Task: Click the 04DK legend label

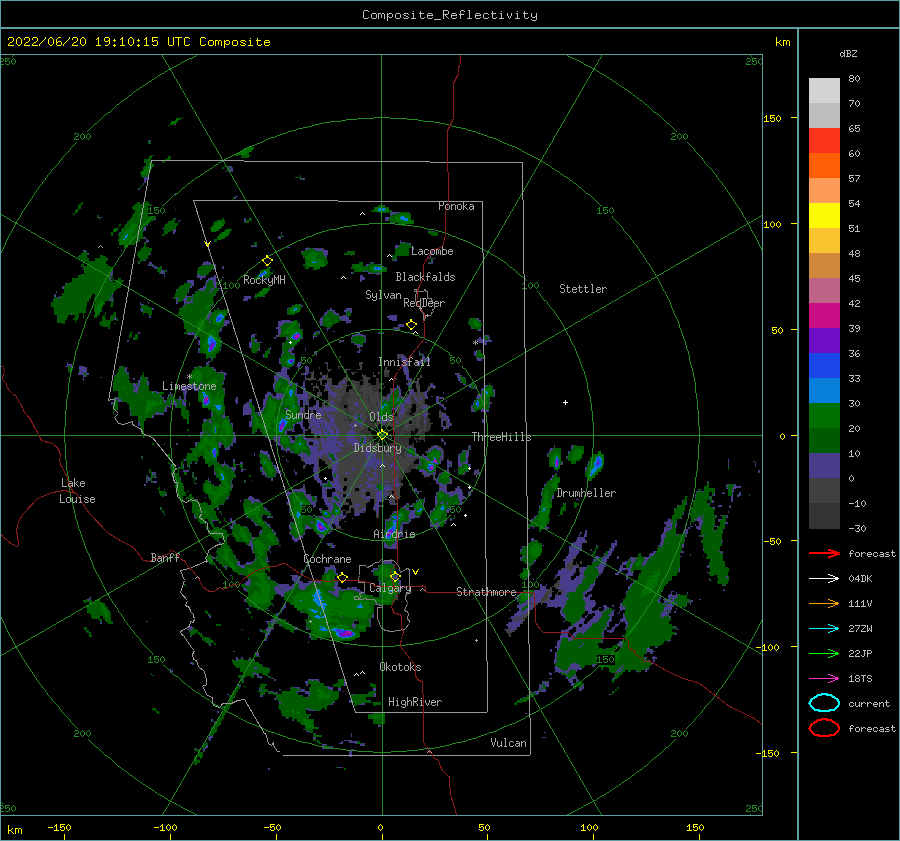Action: click(860, 579)
